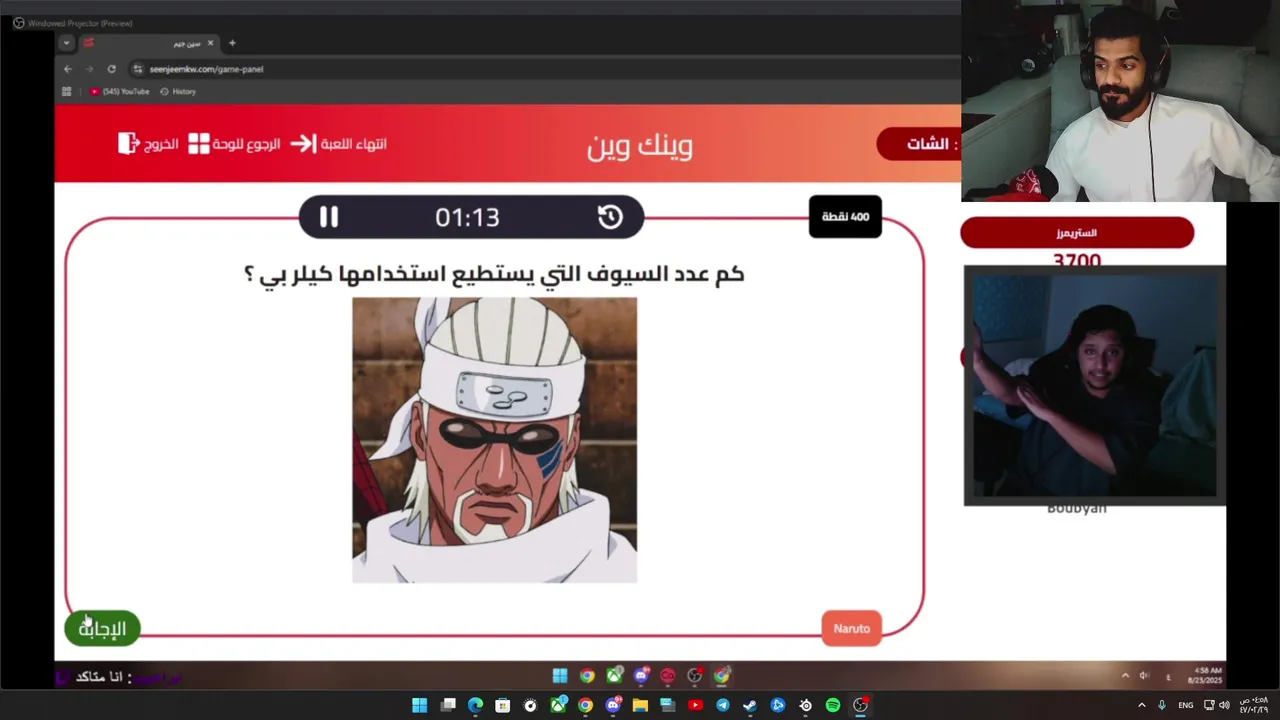Image resolution: width=1280 pixels, height=720 pixels.
Task: Open File Explorer from the taskbar
Action: [640, 705]
